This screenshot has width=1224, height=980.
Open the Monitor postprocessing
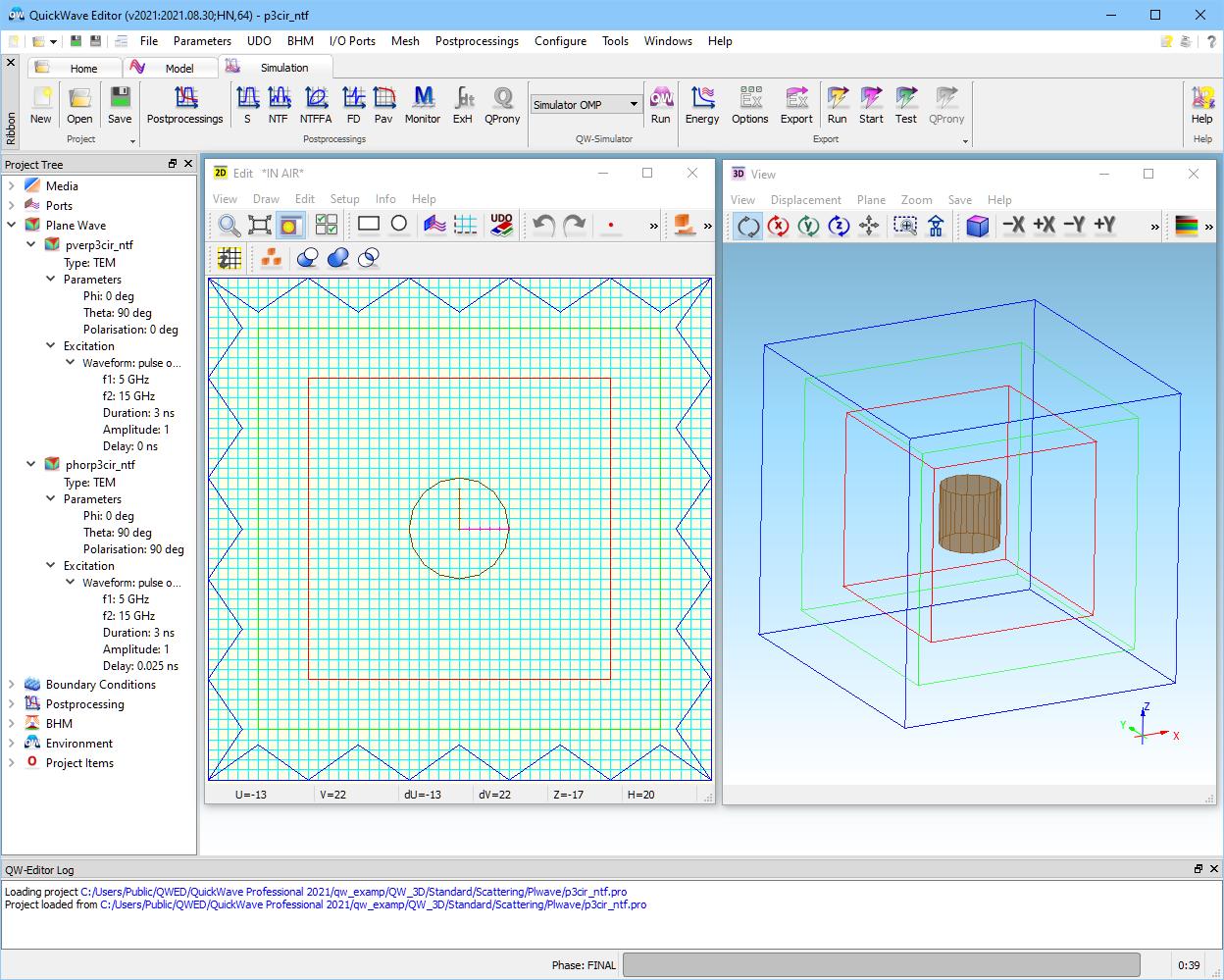(x=423, y=105)
